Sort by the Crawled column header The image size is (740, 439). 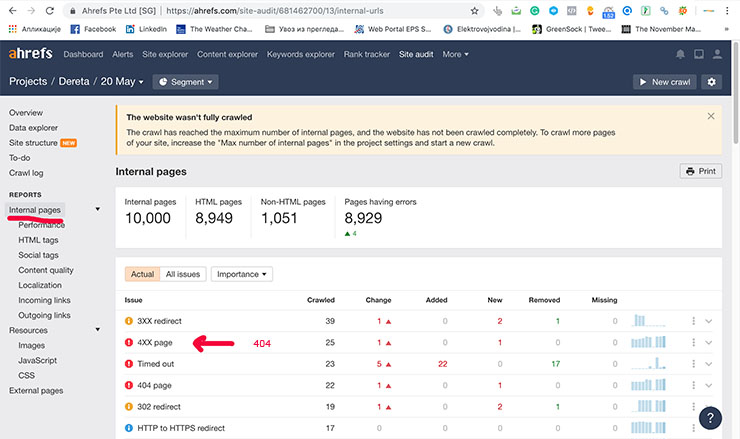pyautogui.click(x=320, y=300)
